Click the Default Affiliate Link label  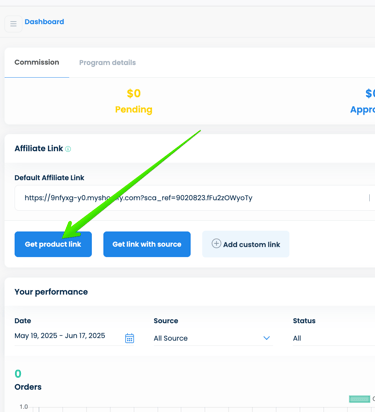[49, 178]
